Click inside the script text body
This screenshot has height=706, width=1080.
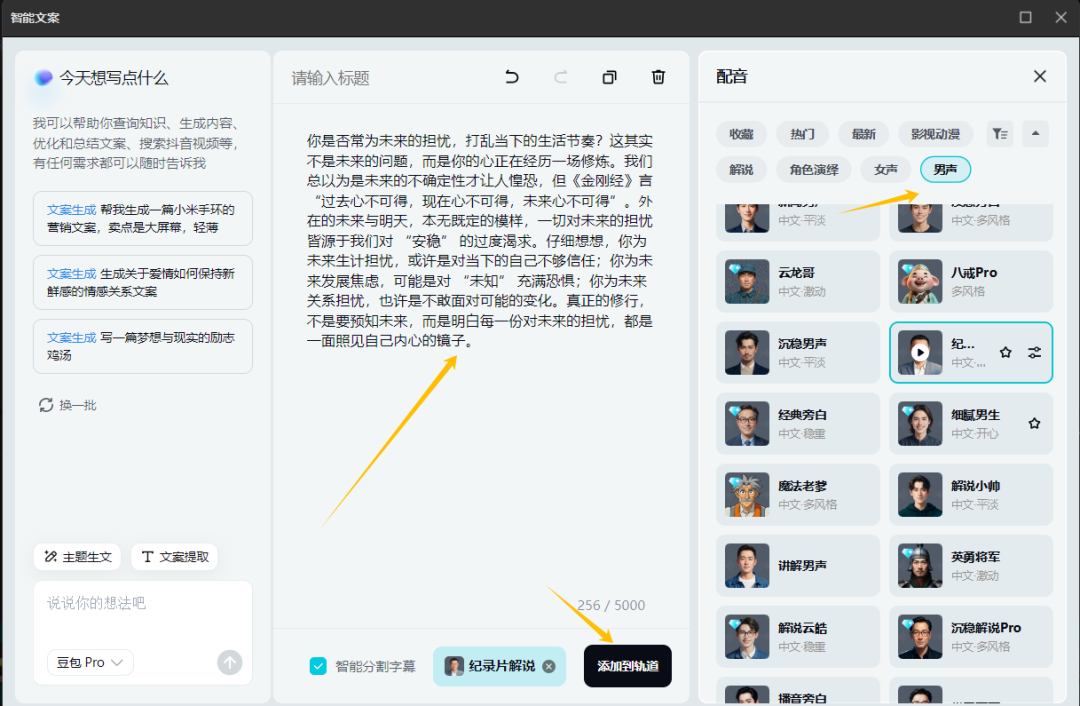point(479,240)
